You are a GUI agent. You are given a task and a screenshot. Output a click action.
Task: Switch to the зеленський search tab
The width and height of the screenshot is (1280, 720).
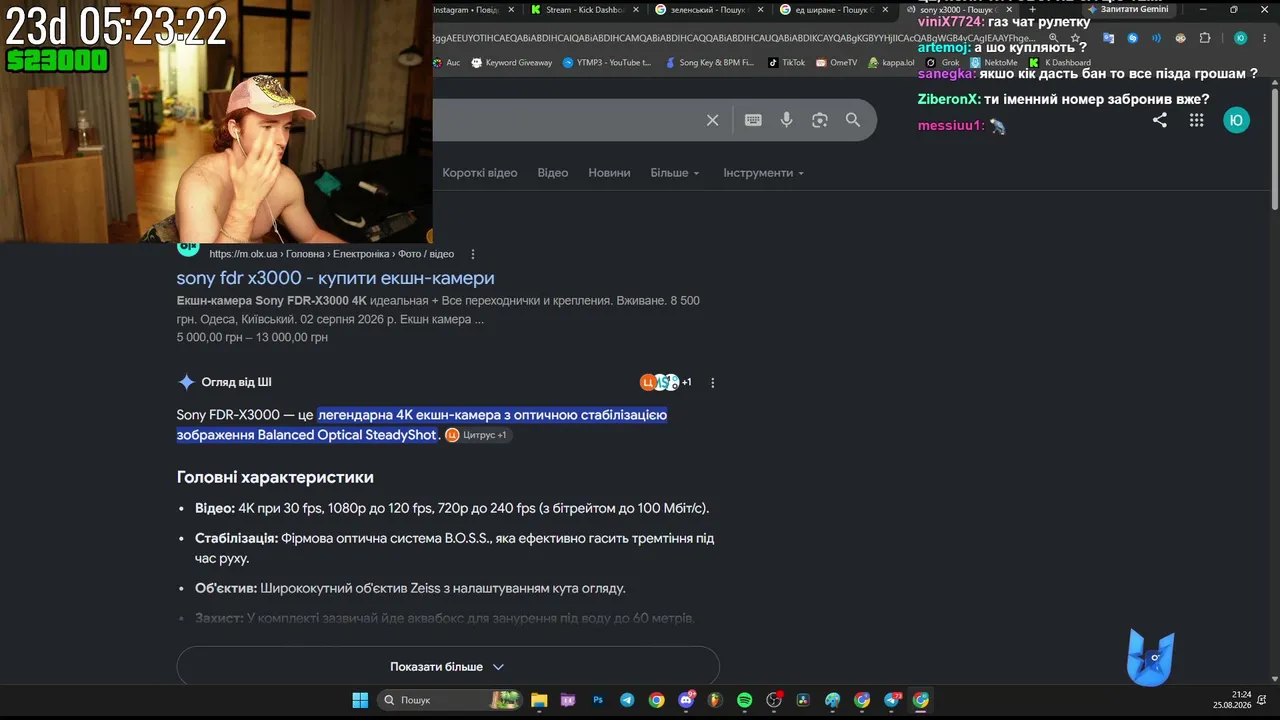tap(708, 10)
